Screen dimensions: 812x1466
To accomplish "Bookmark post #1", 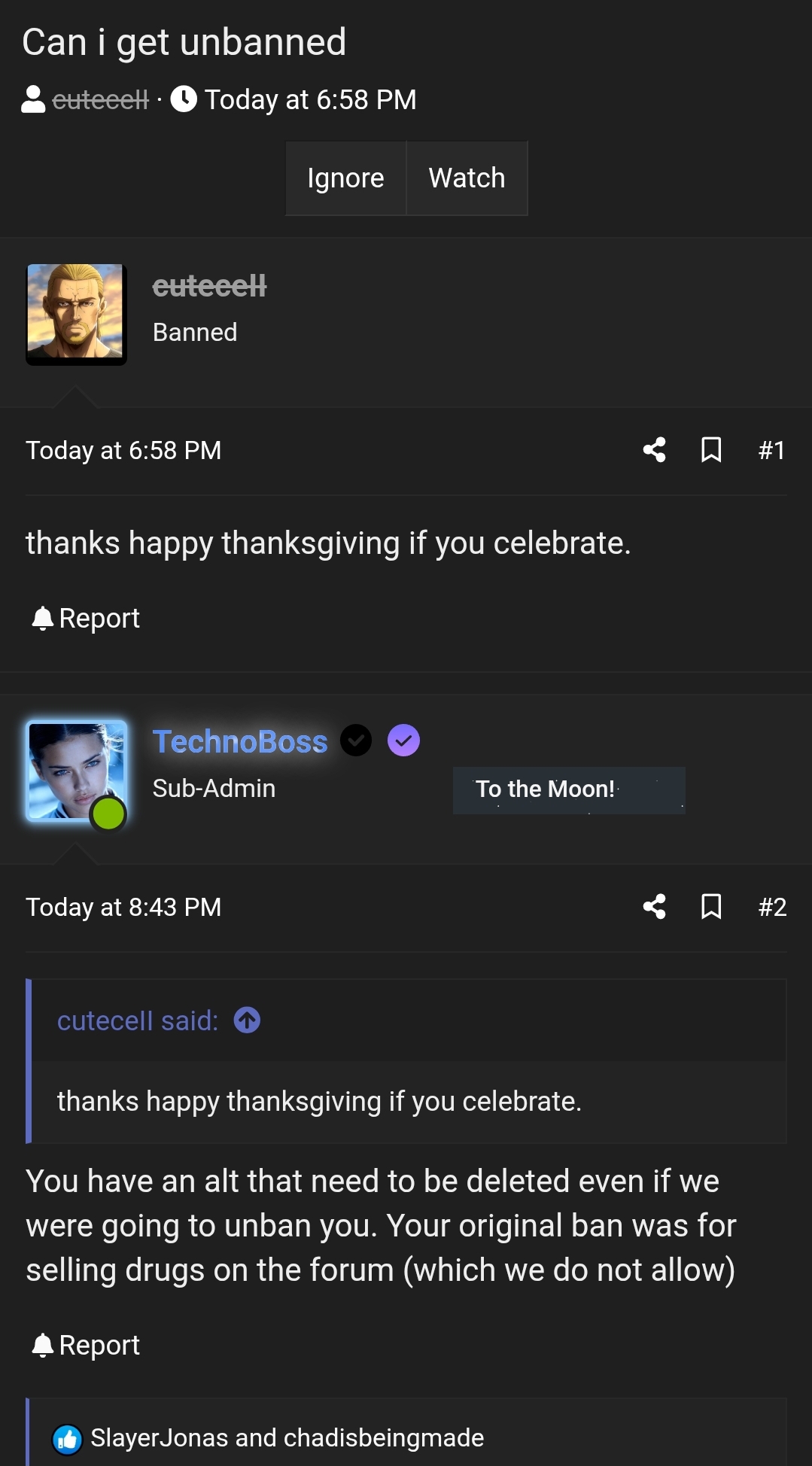I will pyautogui.click(x=711, y=450).
